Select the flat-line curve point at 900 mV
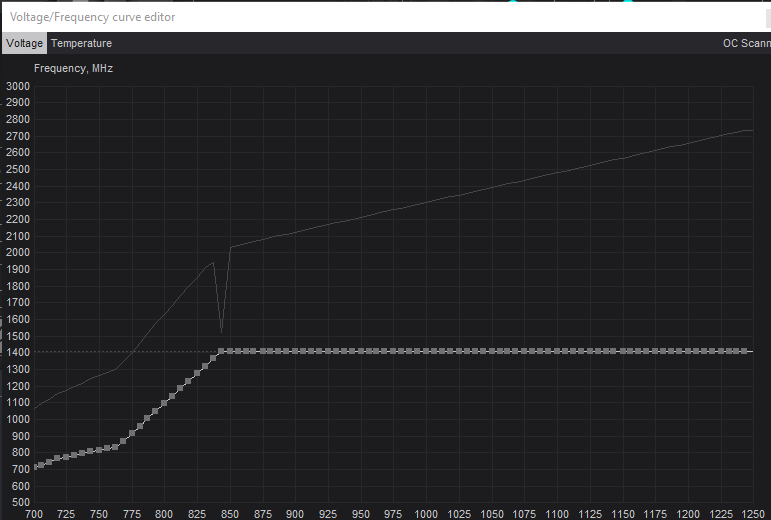Viewport: 771px width, 520px height. (295, 351)
